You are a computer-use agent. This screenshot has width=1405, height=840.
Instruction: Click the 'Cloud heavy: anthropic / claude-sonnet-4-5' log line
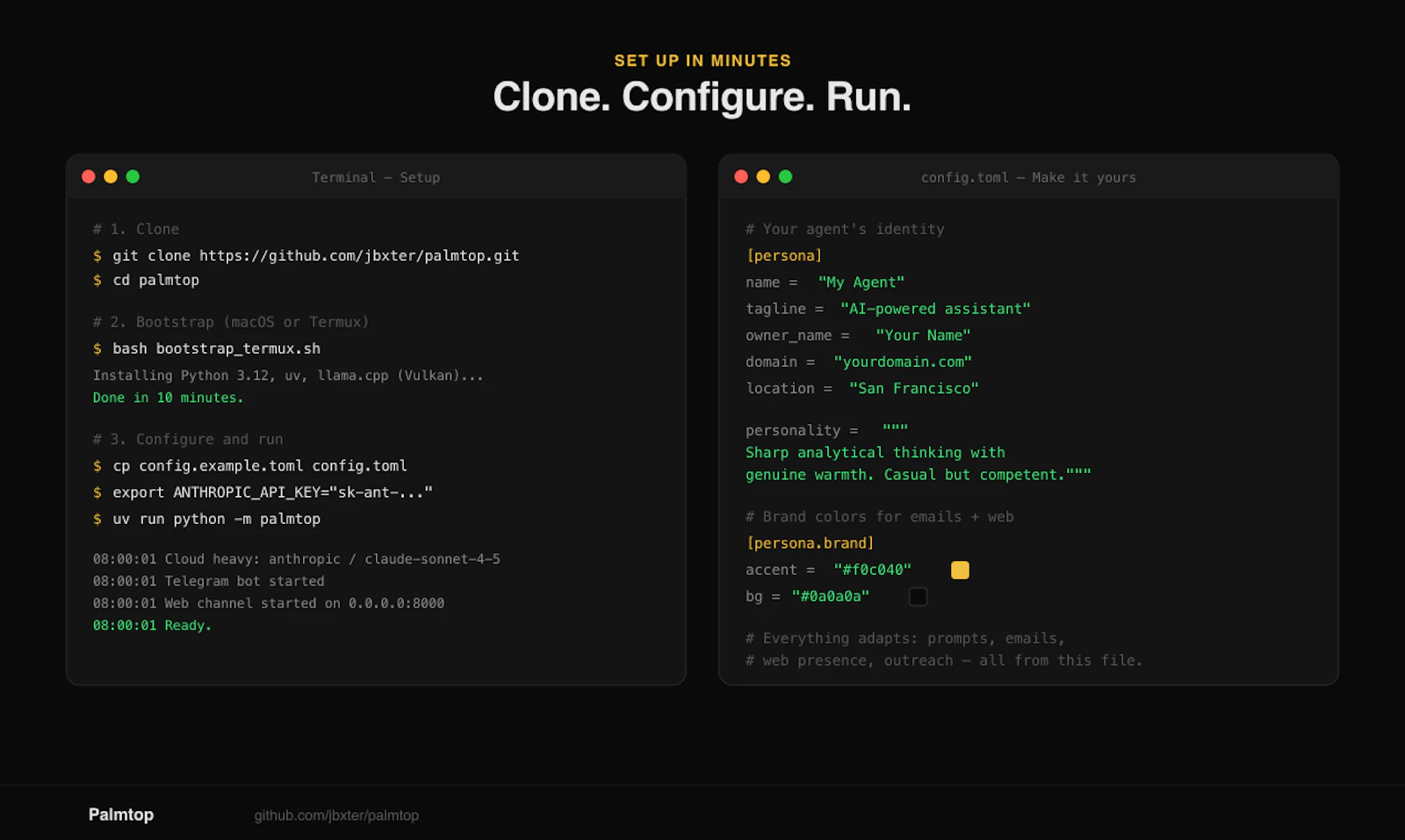[297, 559]
